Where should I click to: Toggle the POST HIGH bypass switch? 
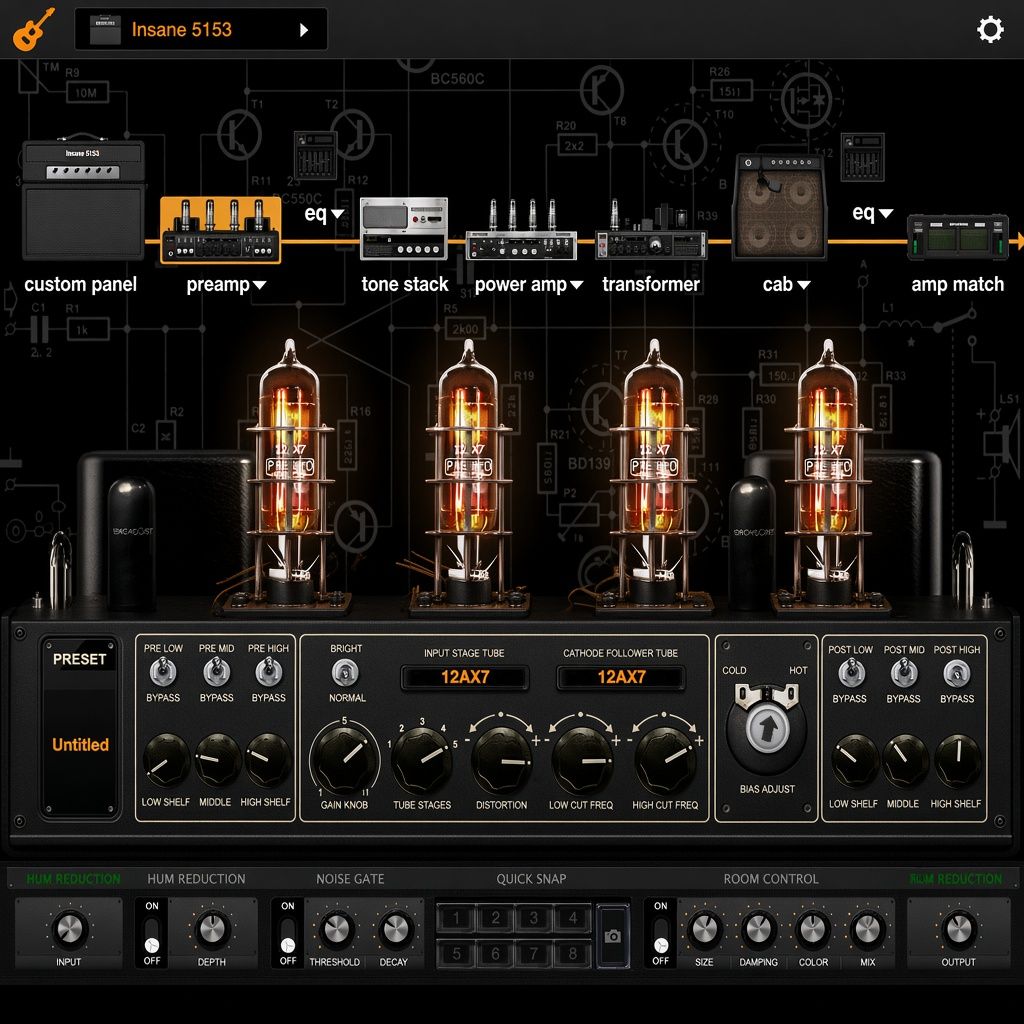(957, 673)
